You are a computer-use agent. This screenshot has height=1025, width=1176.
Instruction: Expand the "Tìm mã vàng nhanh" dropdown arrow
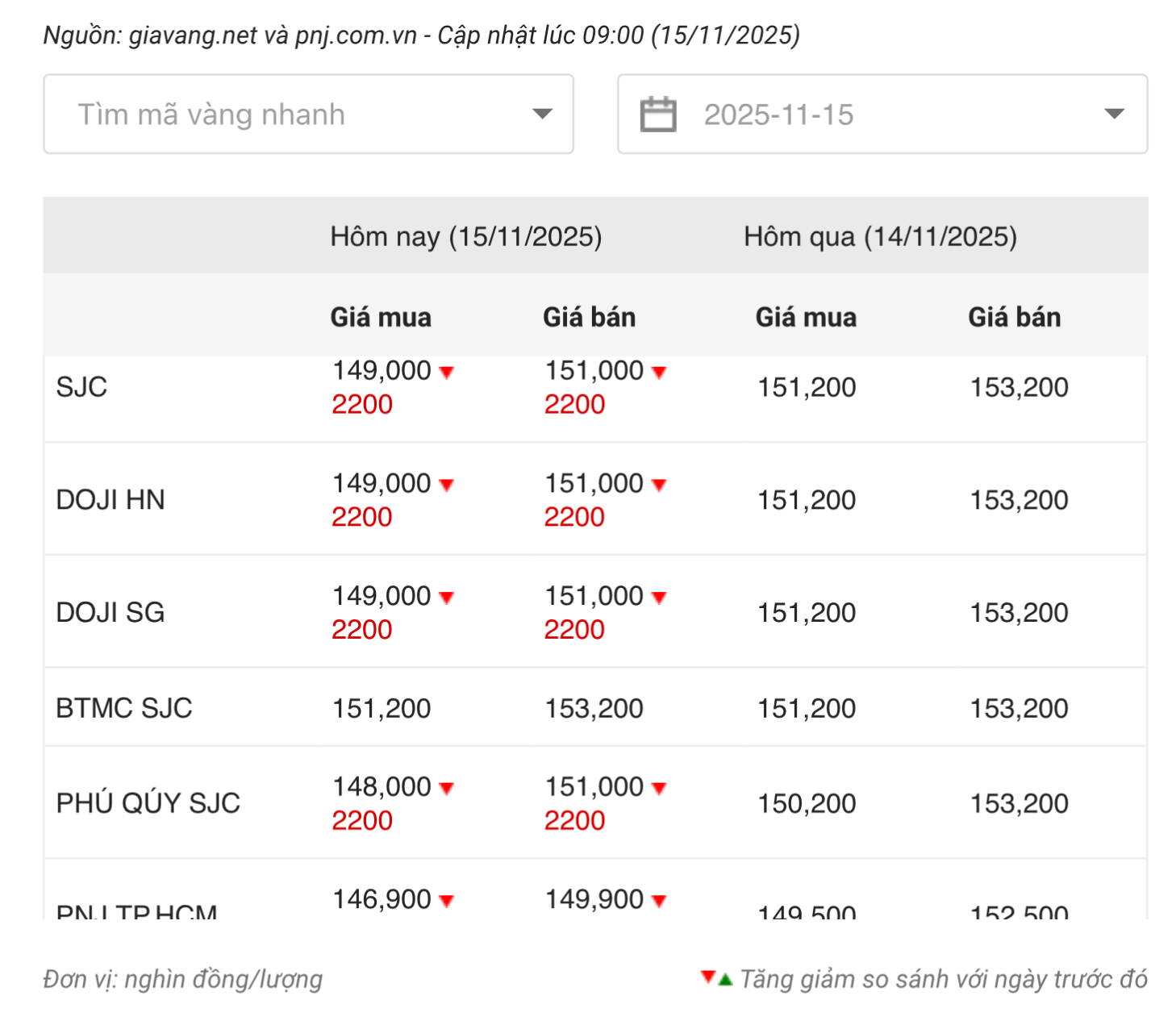coord(543,114)
